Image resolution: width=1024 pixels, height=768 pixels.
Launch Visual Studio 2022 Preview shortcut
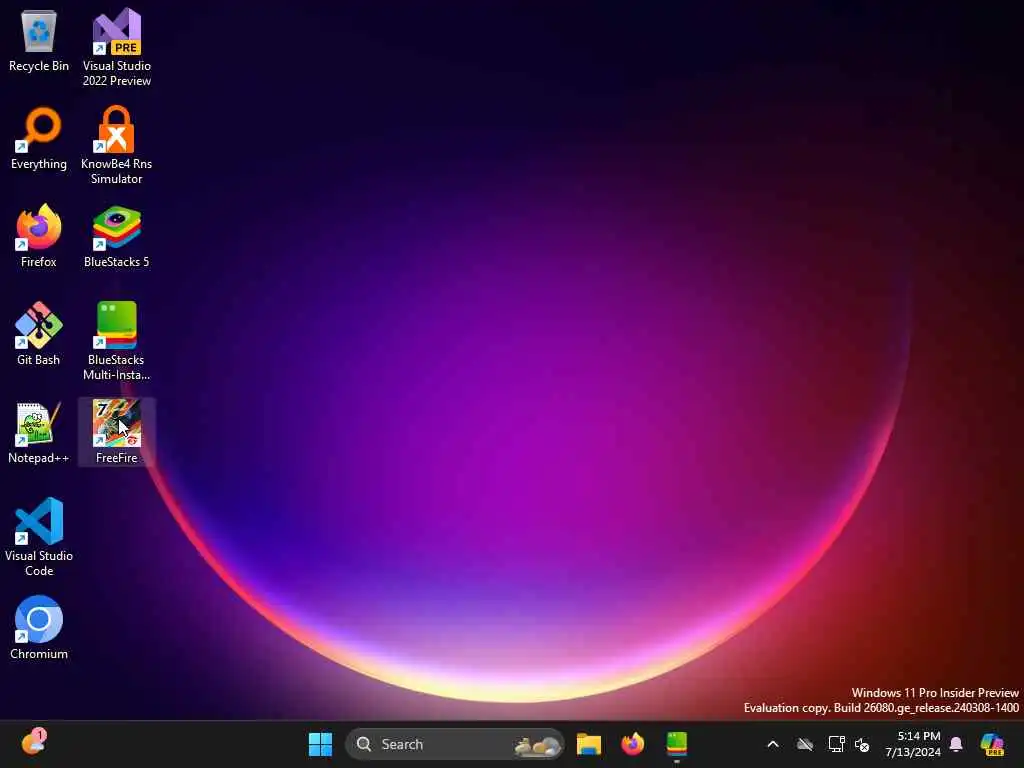[116, 47]
